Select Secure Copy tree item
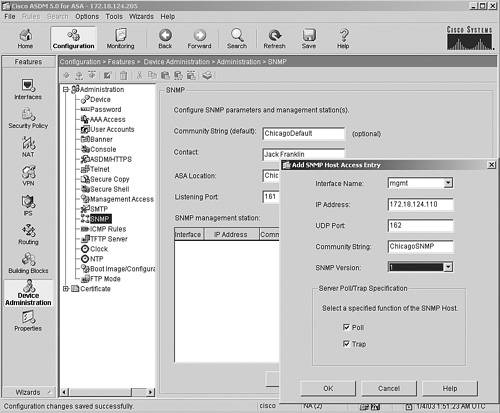This screenshot has width=500, height=413. (x=109, y=179)
